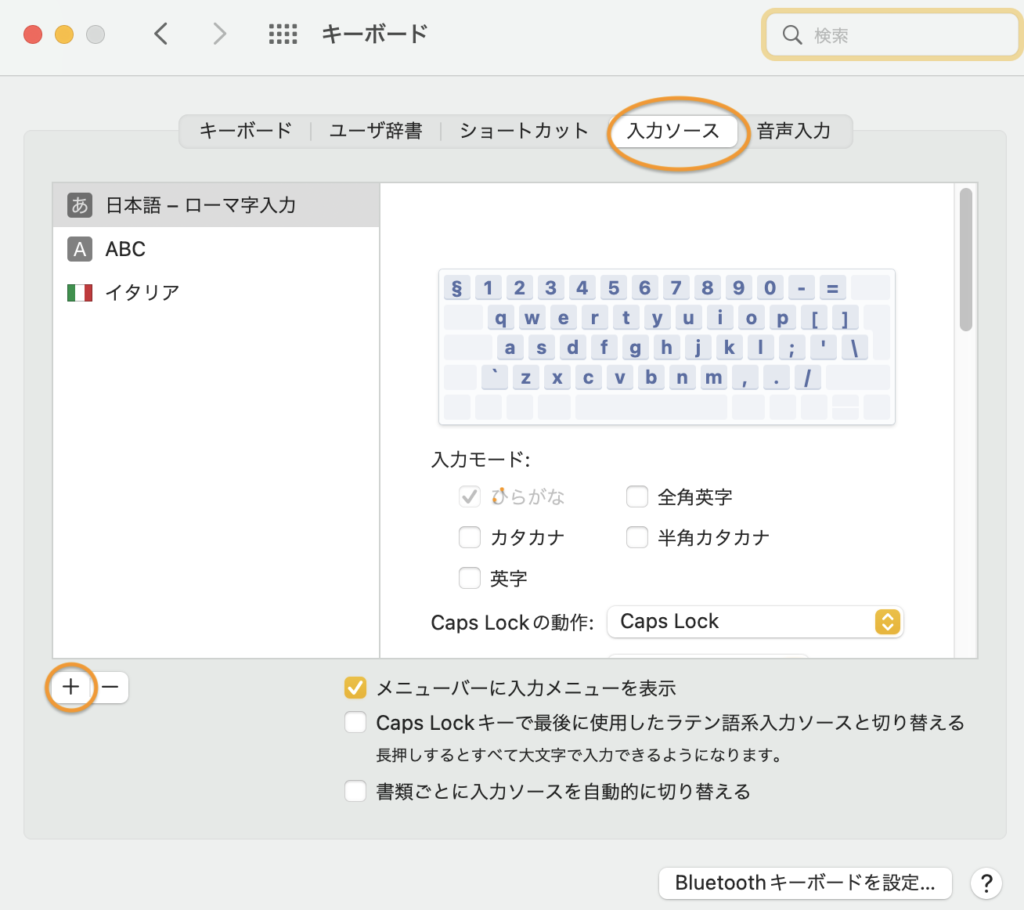
Task: Enable the 全角英字 checkbox
Action: [x=637, y=497]
